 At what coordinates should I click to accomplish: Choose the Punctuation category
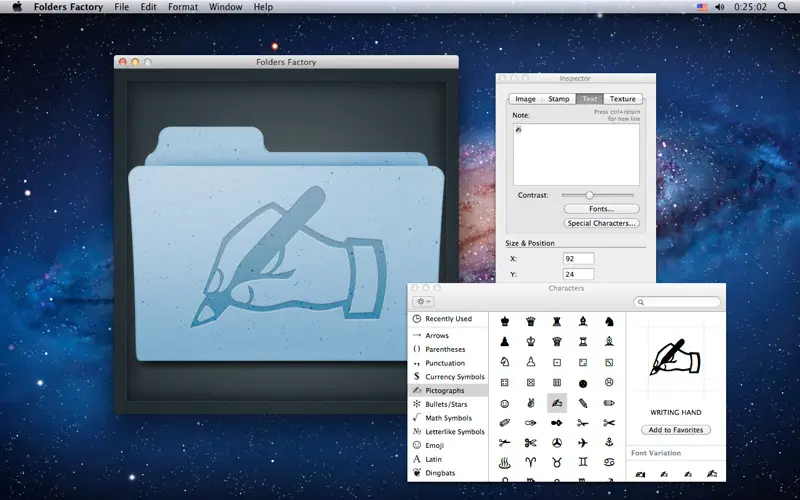coord(448,363)
